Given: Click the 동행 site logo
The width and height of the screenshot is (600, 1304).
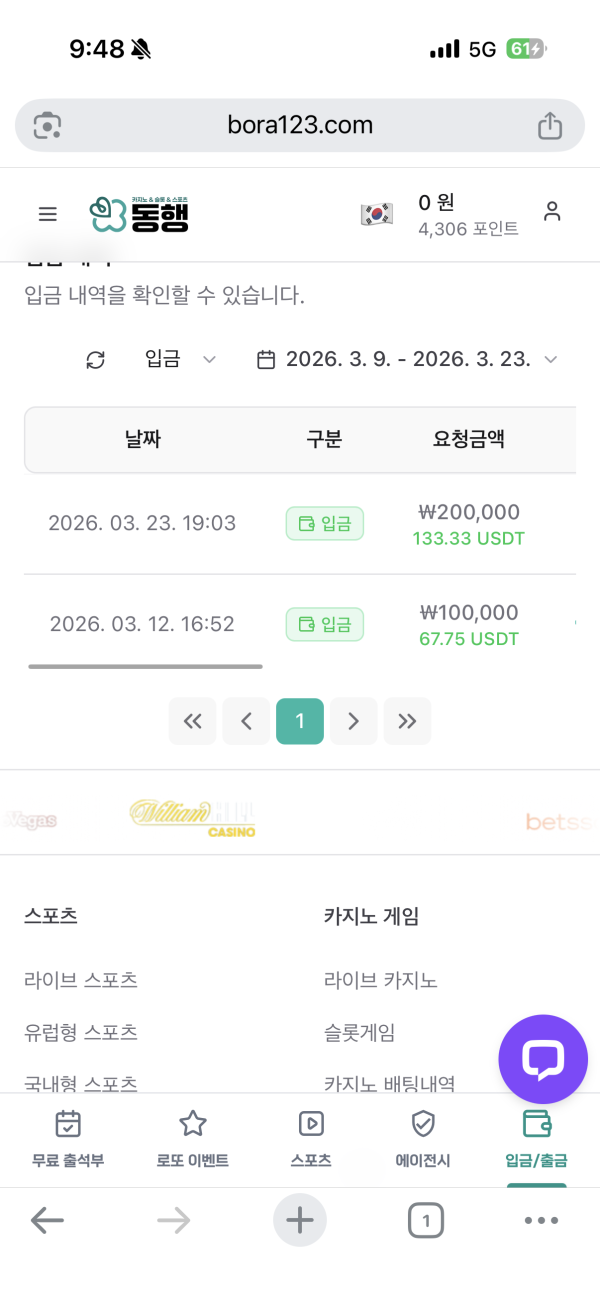Looking at the screenshot, I should (x=140, y=213).
